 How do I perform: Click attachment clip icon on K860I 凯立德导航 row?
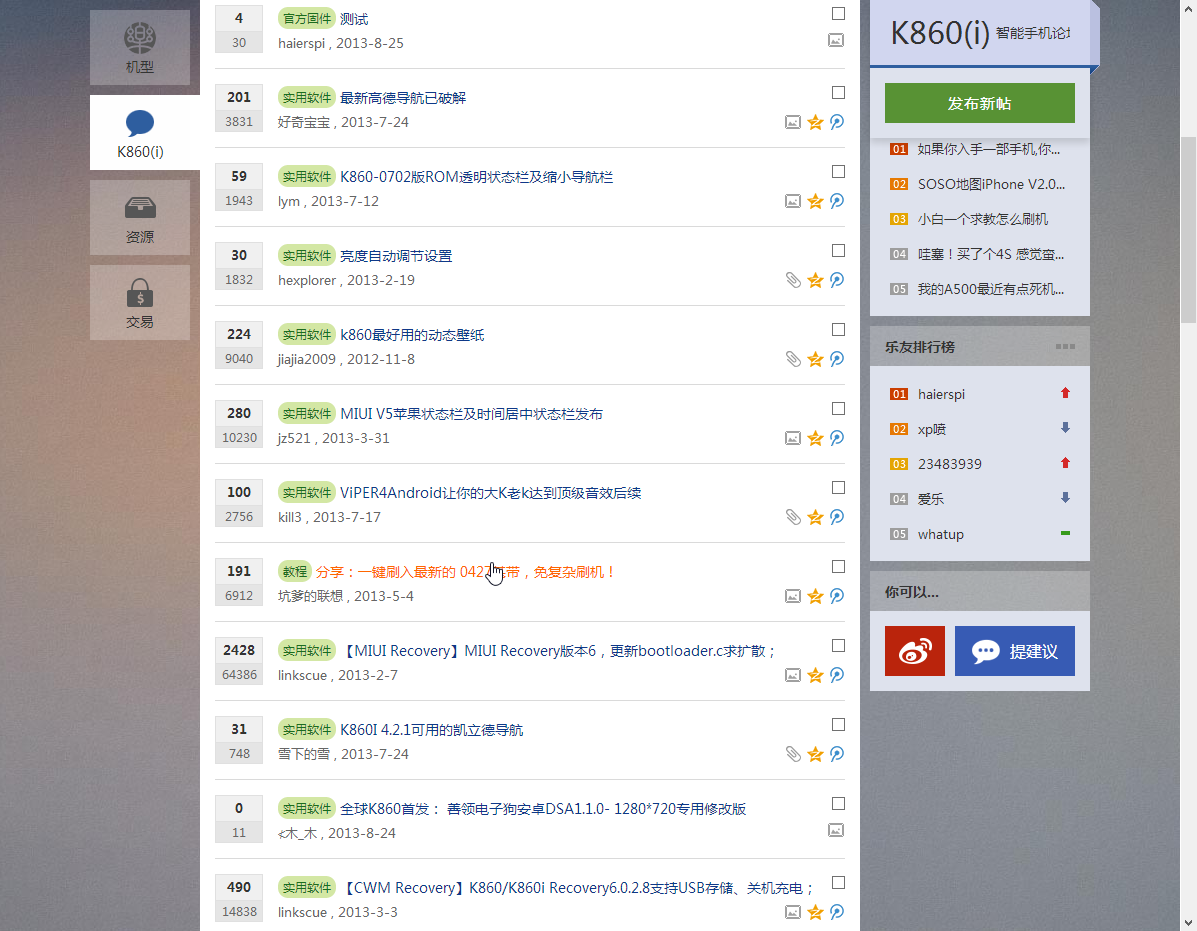click(793, 754)
